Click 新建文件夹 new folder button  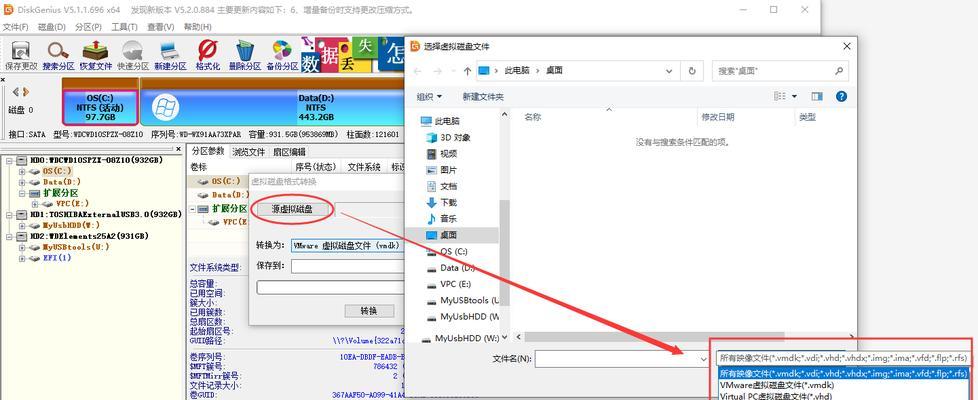(x=483, y=97)
